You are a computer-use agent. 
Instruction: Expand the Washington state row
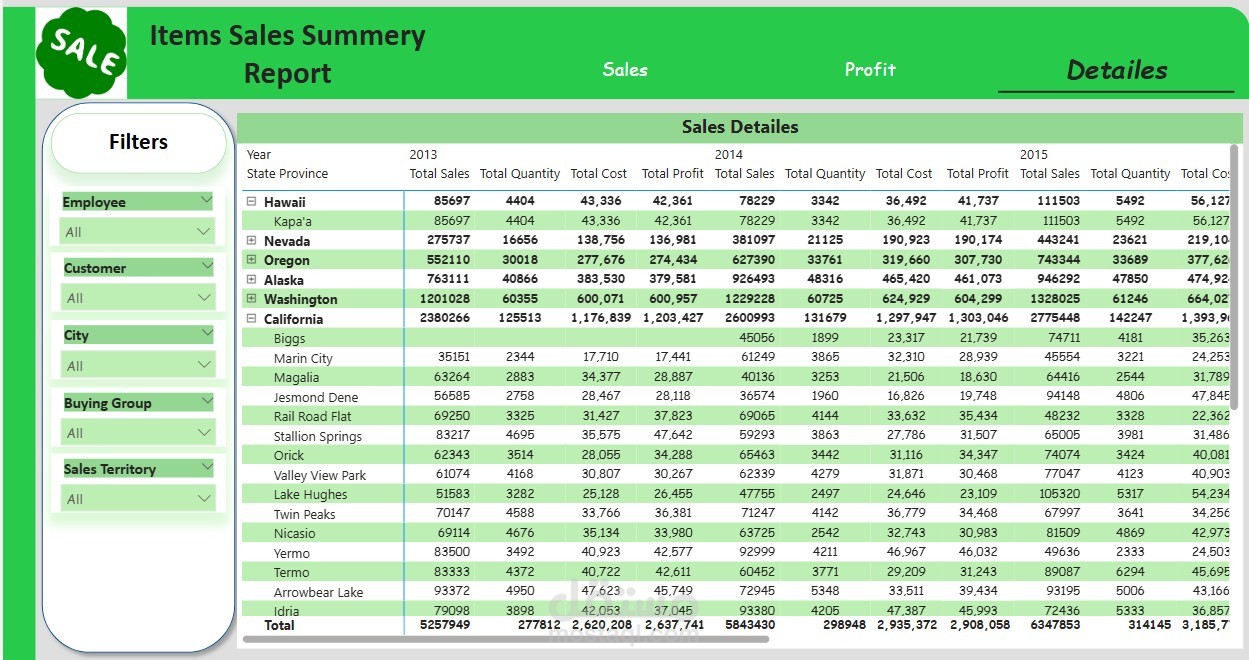point(252,299)
